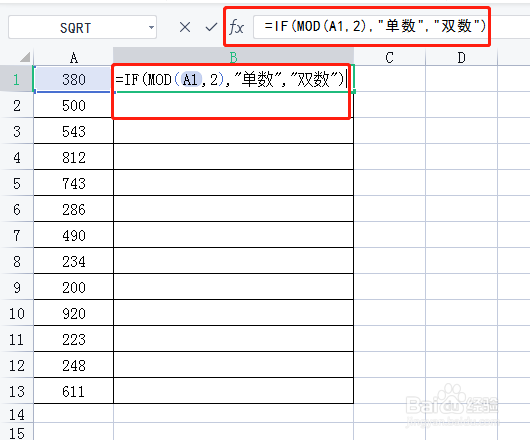The width and height of the screenshot is (530, 440).
Task: Select row 11 header
Action: pos(17,339)
